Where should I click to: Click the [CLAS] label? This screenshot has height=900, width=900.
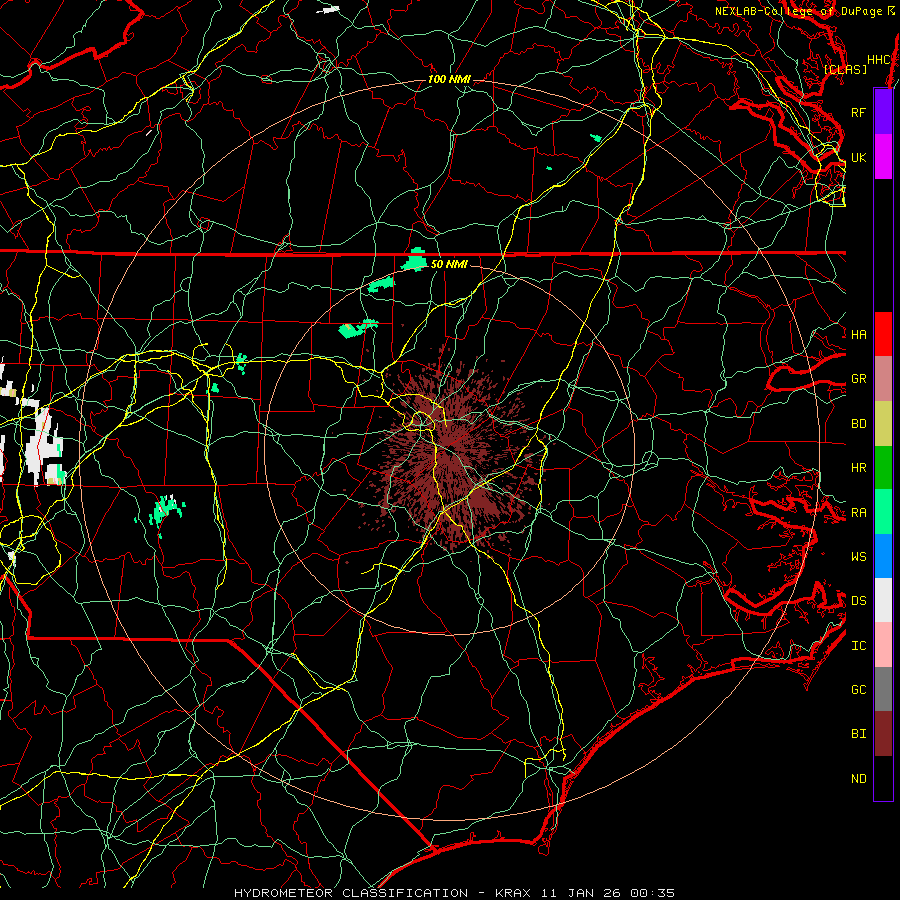pyautogui.click(x=845, y=69)
